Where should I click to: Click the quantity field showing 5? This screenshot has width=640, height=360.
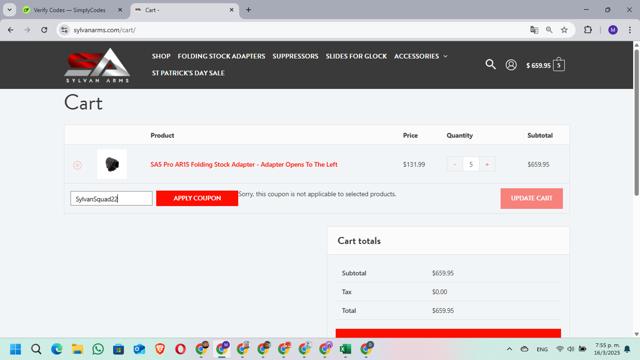(471, 164)
